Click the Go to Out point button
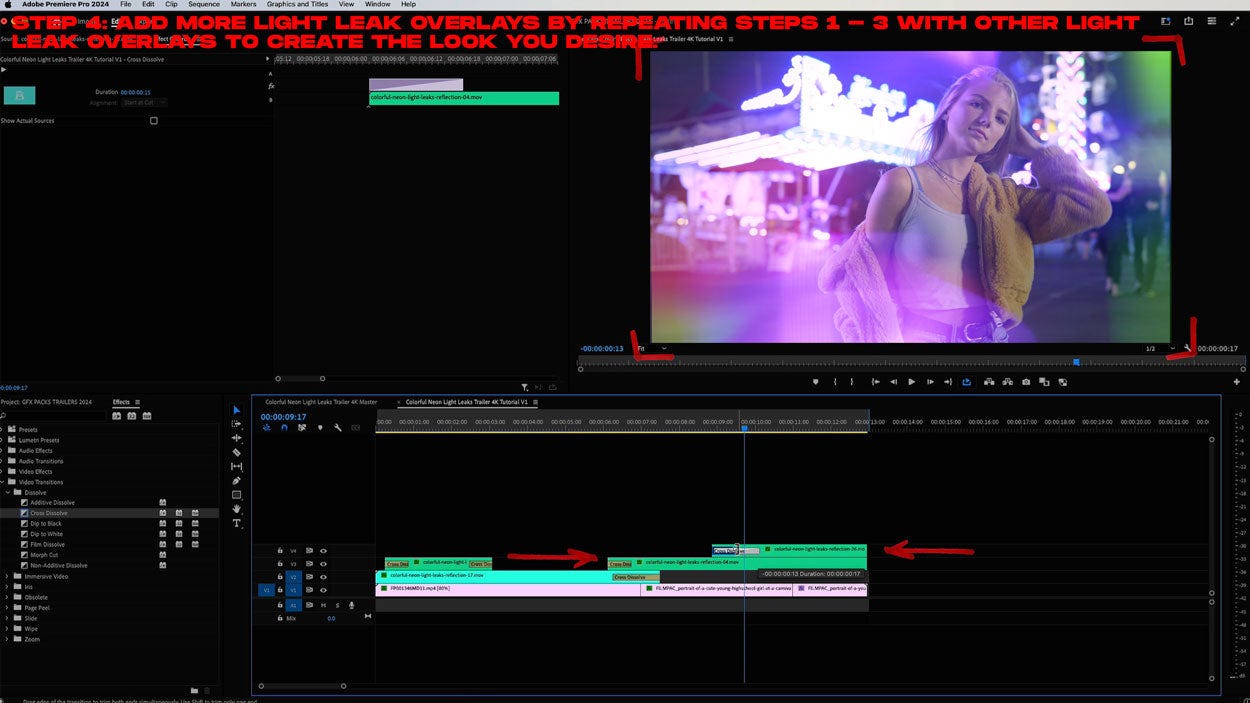 [948, 382]
